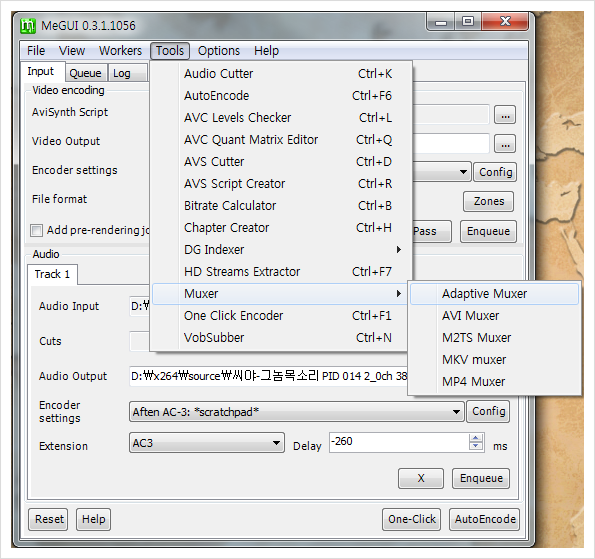Screen dimensions: 595x559
Task: Select MP4 Muxer
Action: point(494,382)
